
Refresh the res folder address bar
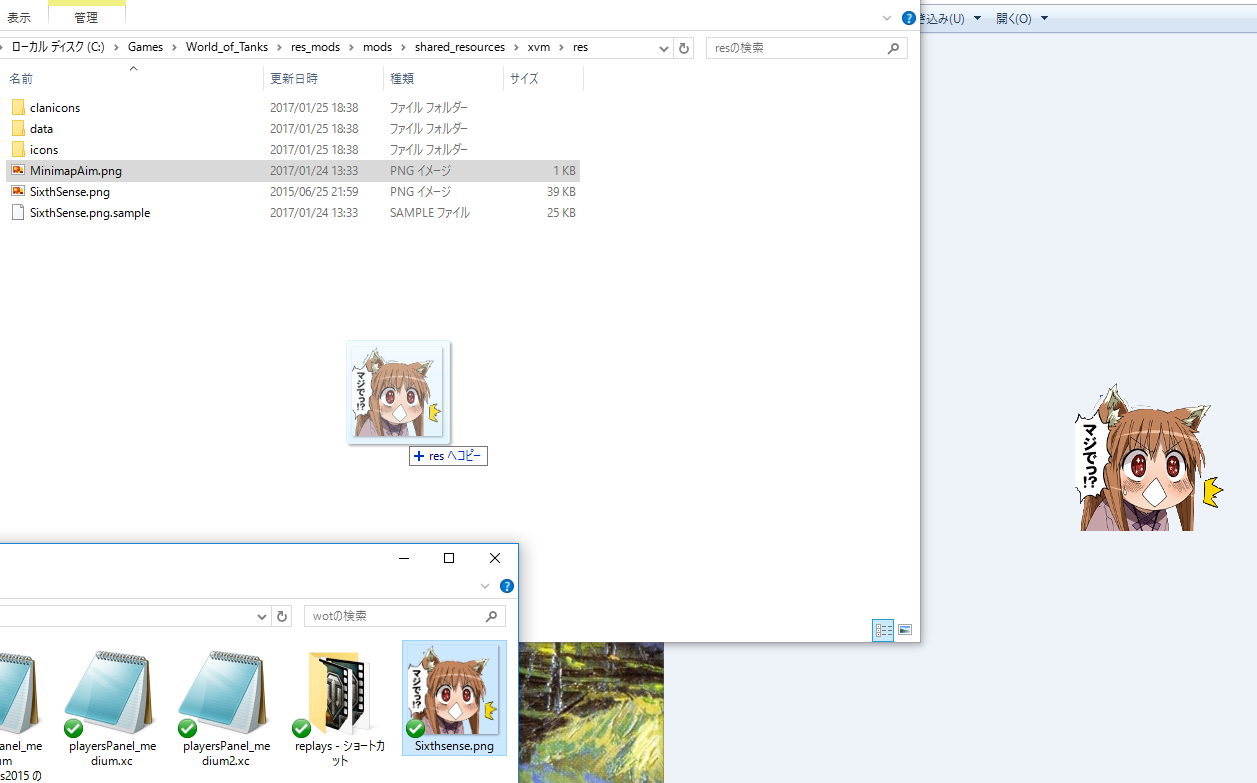(684, 48)
